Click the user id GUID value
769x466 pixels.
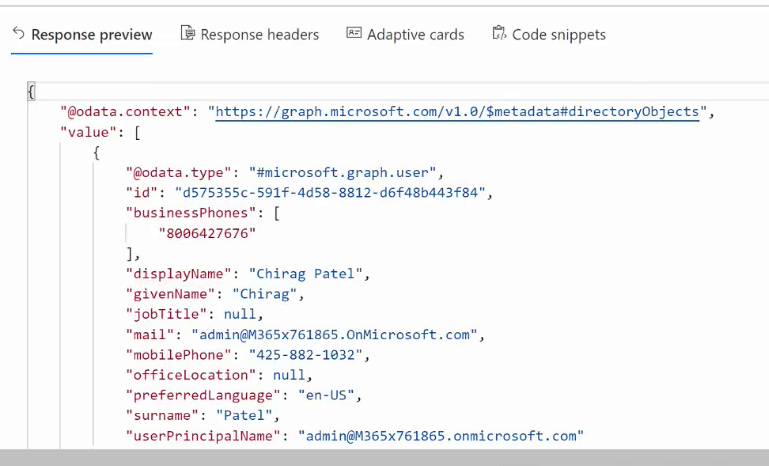[330, 193]
